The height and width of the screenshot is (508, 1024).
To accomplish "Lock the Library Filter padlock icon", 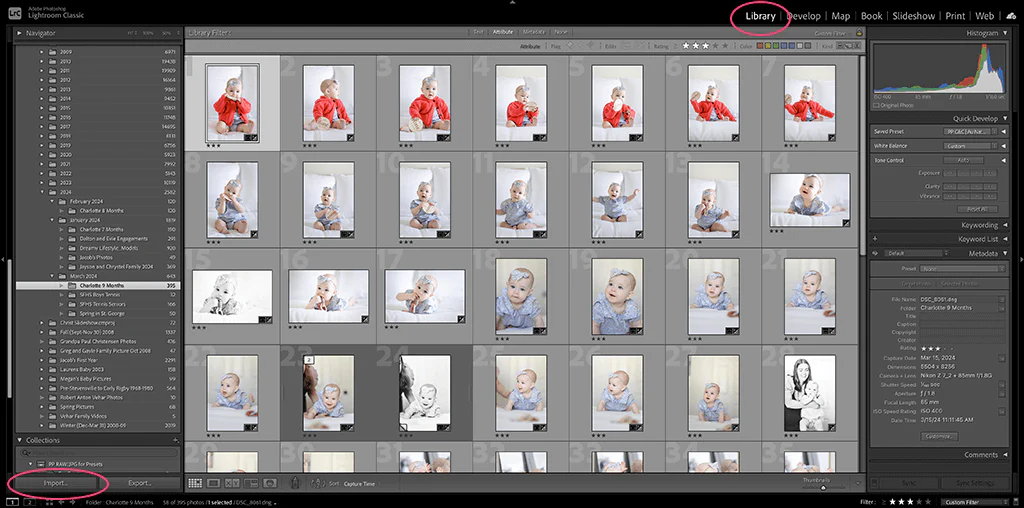I will pos(858,33).
